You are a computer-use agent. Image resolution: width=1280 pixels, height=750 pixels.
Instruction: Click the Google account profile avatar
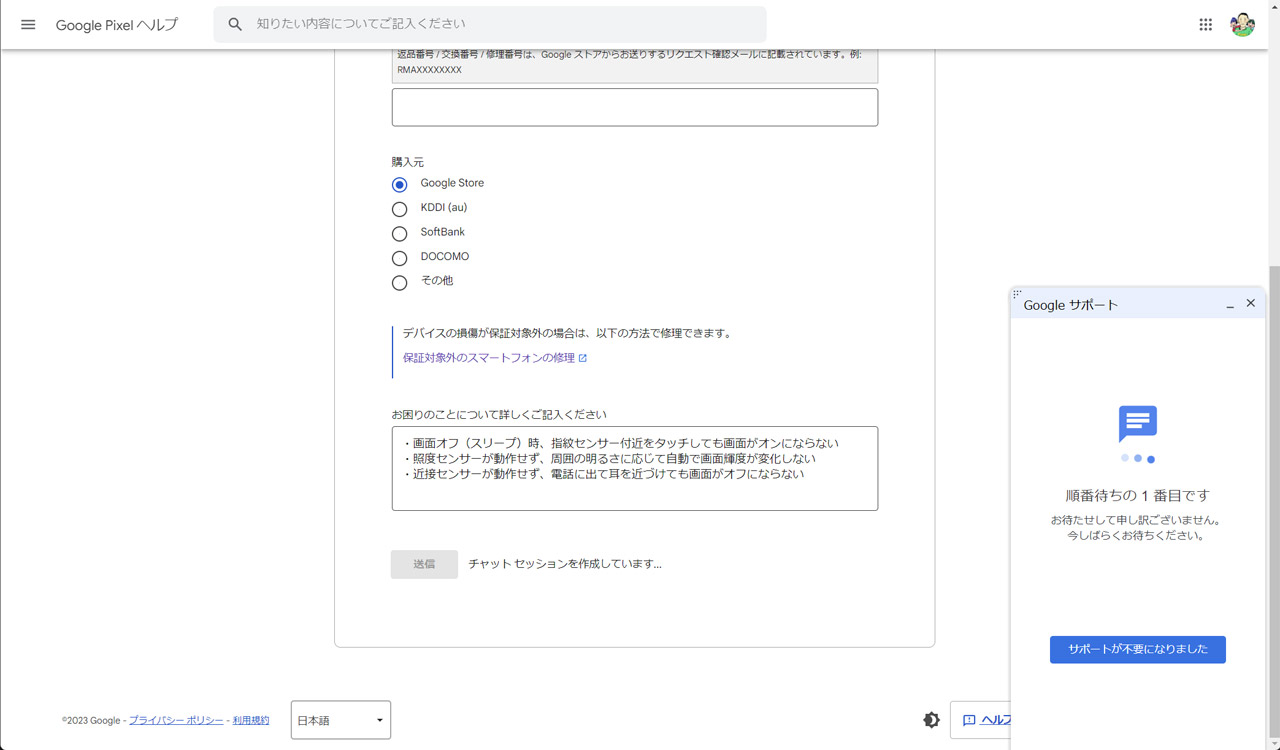coord(1241,24)
